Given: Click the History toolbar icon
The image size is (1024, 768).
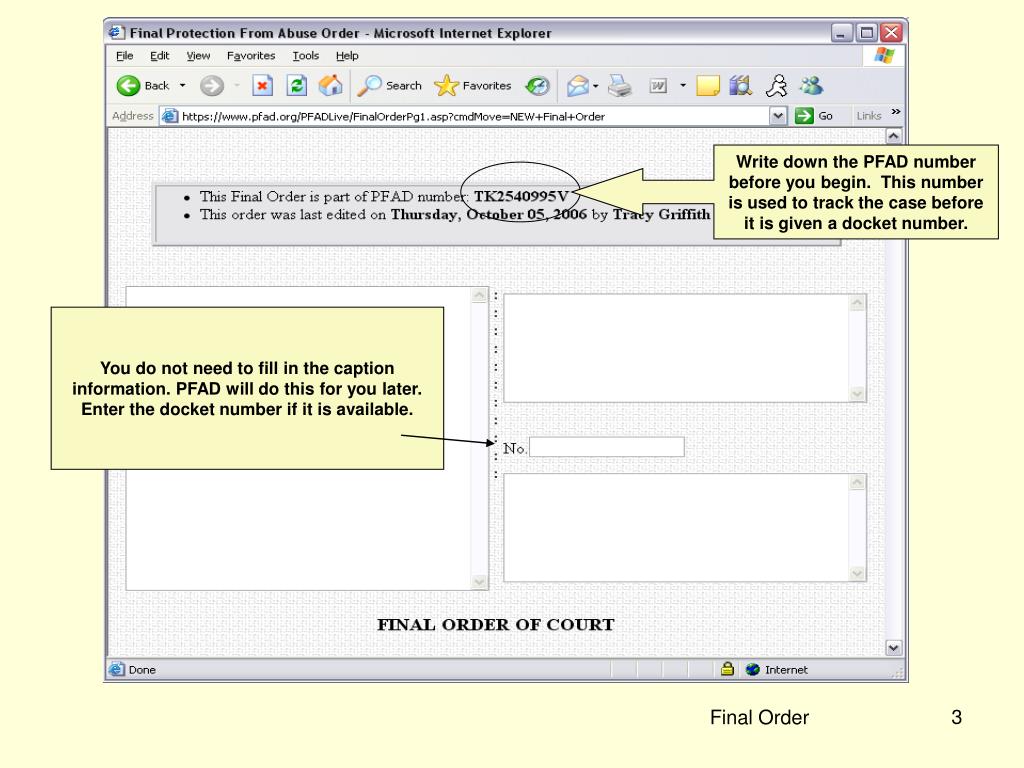Looking at the screenshot, I should click(x=537, y=86).
